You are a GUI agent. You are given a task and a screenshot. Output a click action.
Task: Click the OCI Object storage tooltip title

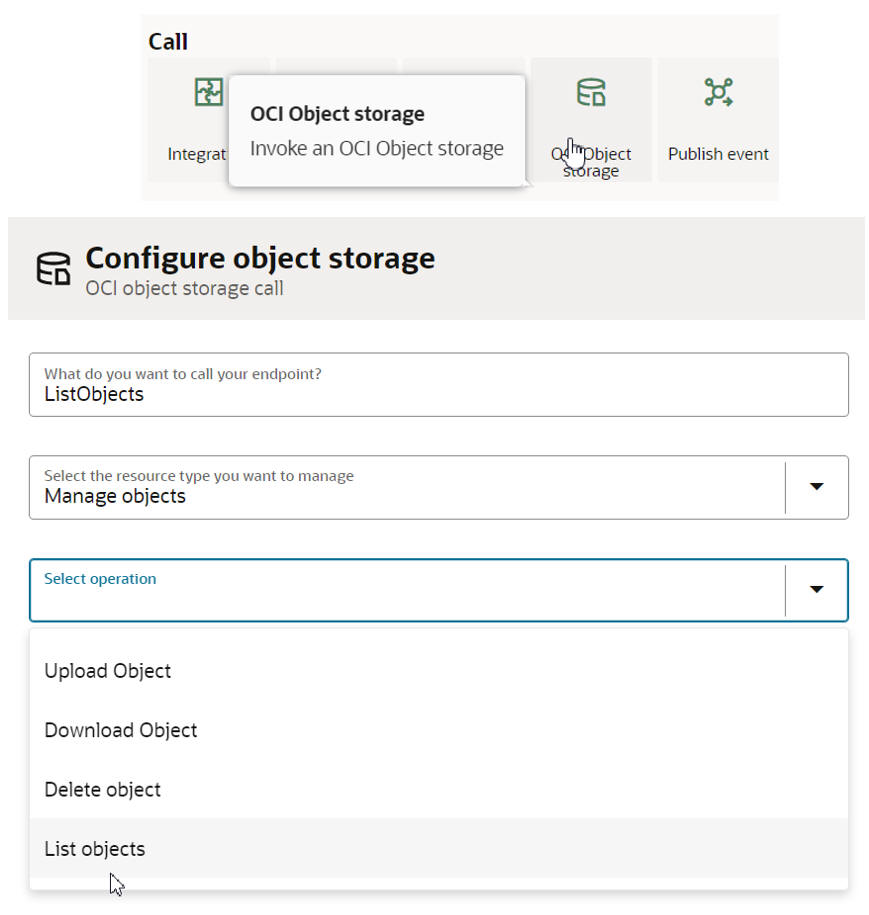coord(337,114)
